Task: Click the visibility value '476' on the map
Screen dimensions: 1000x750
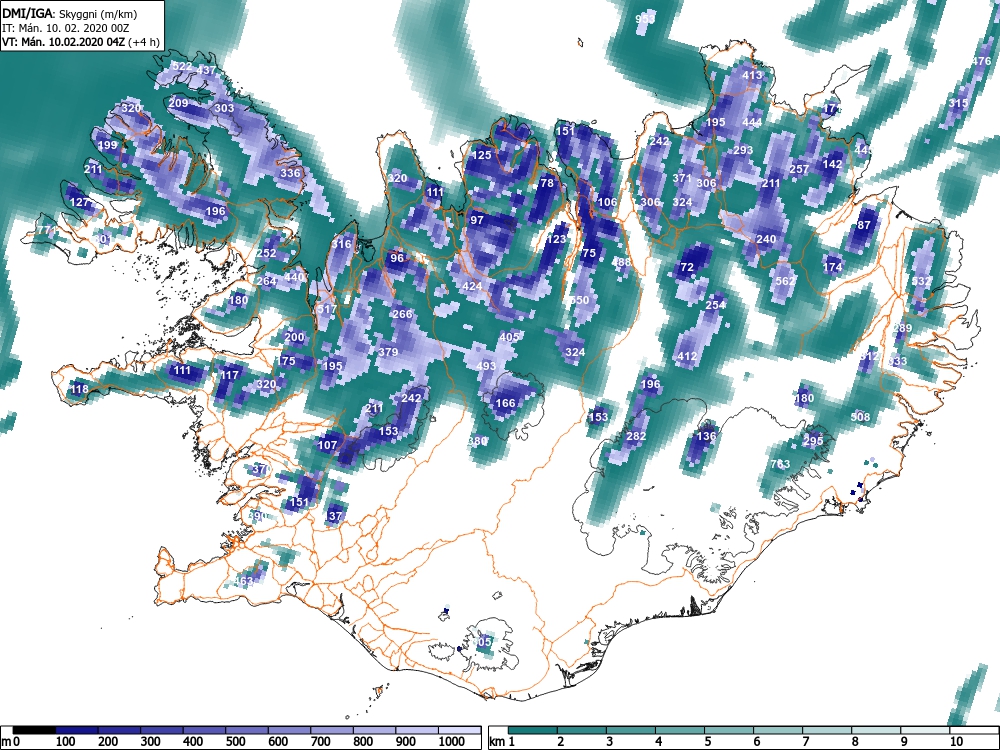Action: point(982,61)
